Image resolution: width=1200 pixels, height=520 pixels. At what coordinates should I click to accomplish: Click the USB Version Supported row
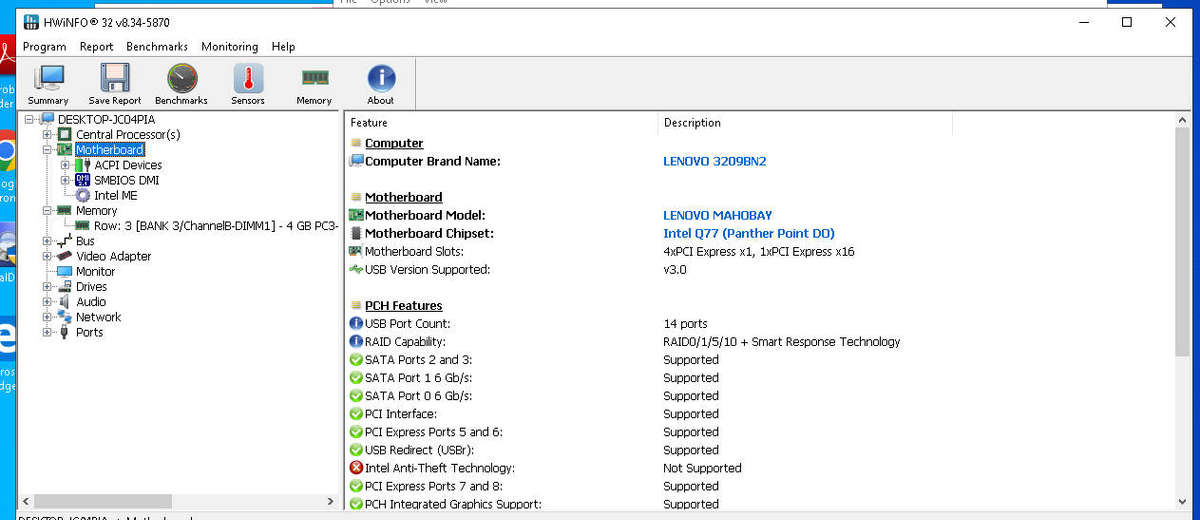tap(760, 269)
